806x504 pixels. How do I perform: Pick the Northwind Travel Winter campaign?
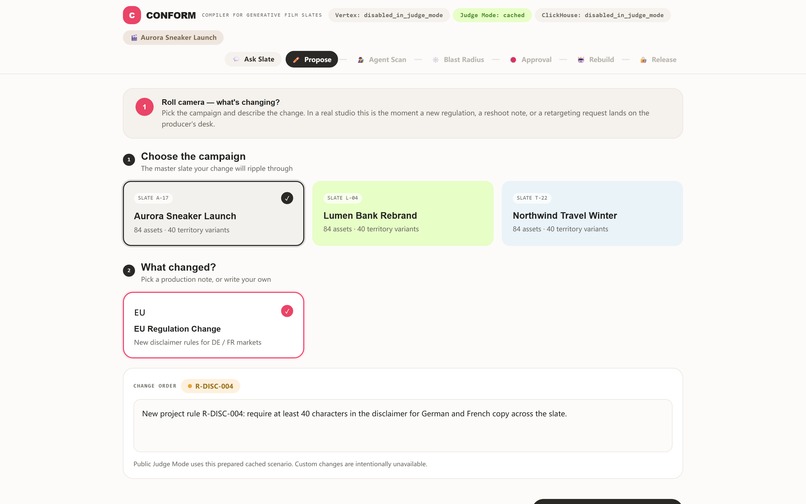(x=592, y=213)
